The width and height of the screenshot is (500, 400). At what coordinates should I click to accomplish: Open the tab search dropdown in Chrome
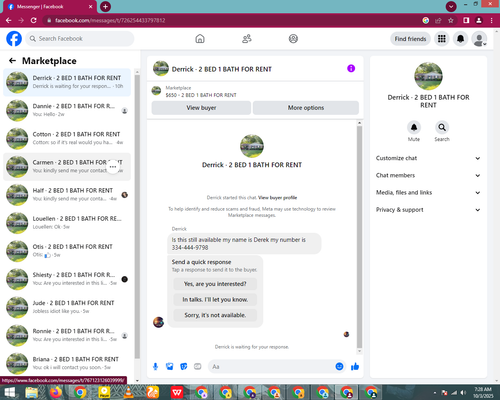451,6
